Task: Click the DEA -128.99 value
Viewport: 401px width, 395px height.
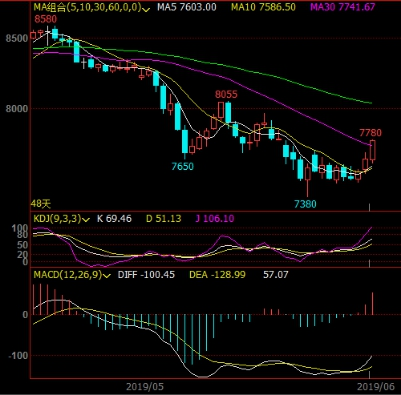Action: click(217, 275)
